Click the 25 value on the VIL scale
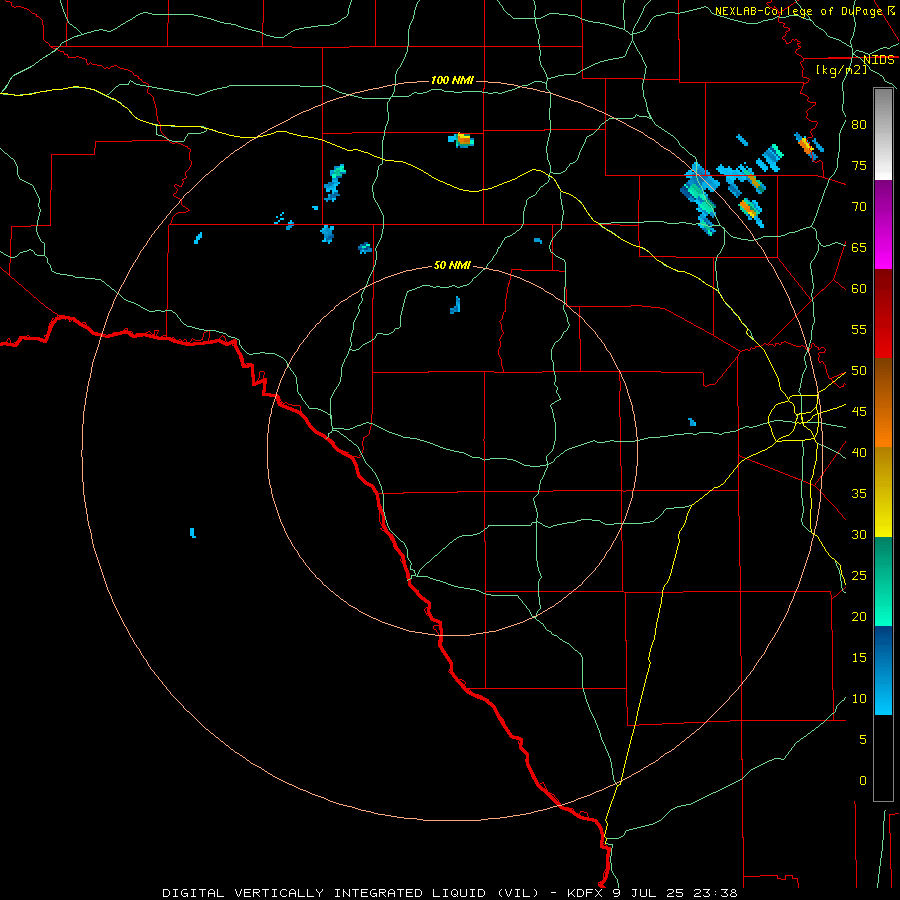The image size is (900, 900). tap(859, 576)
